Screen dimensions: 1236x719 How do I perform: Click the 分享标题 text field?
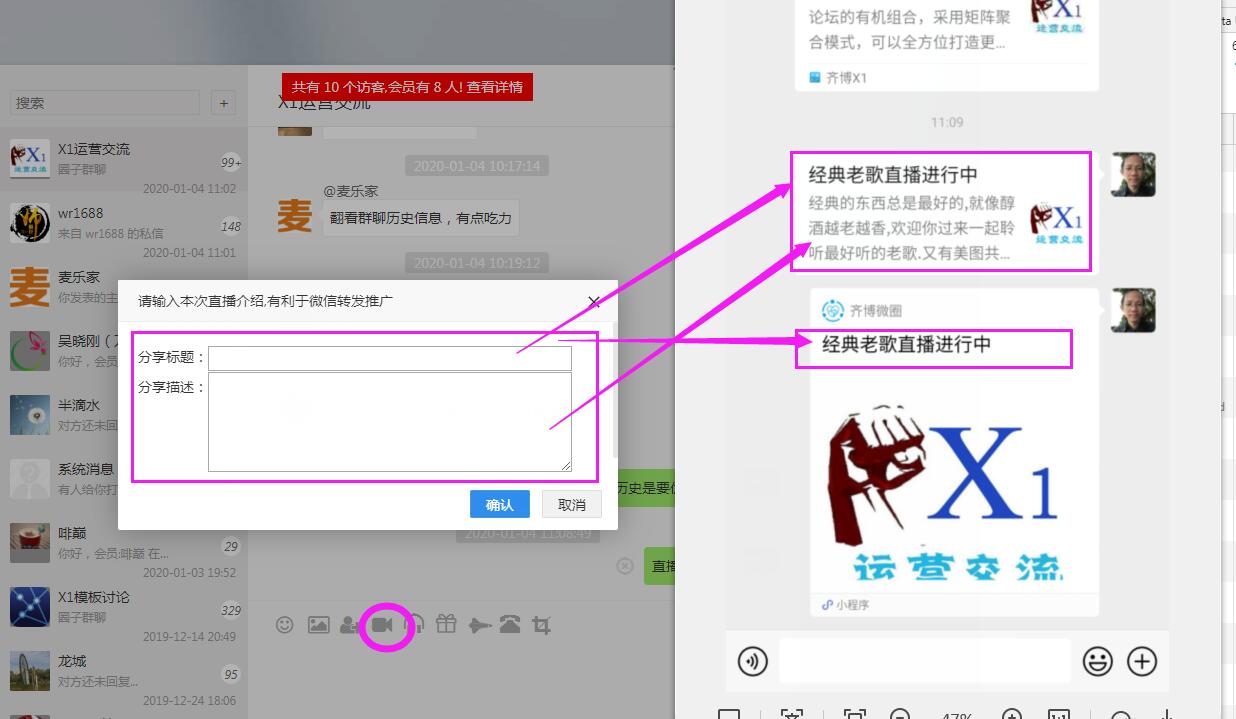click(x=389, y=358)
